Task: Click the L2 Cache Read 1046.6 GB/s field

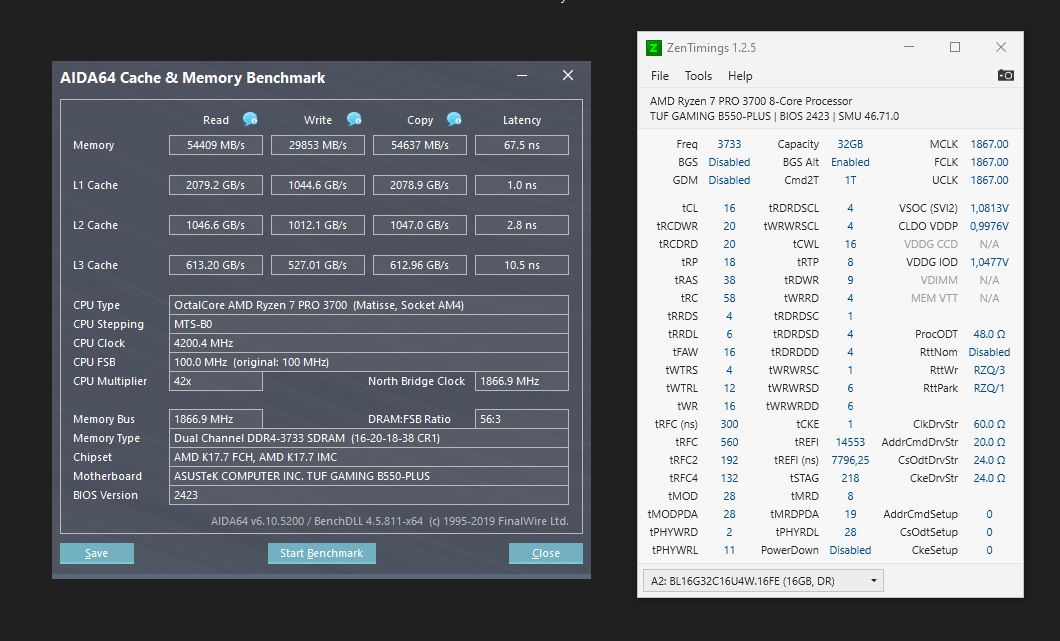Action: [x=216, y=224]
